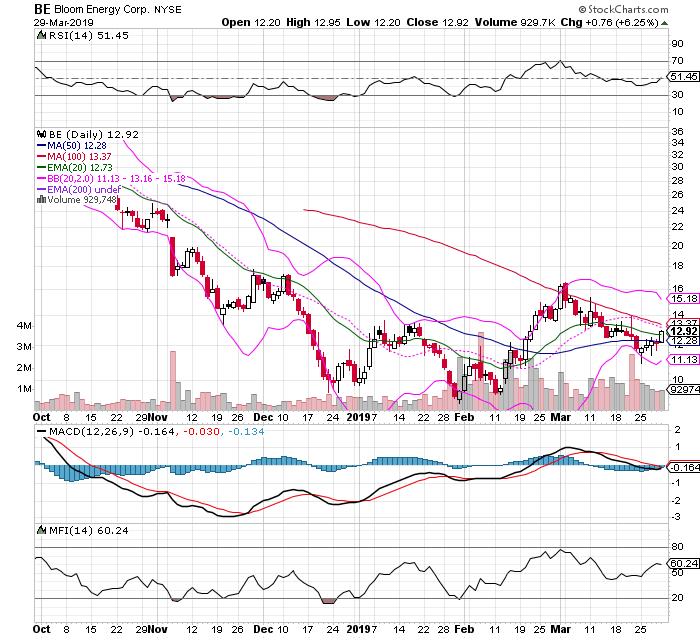The image size is (700, 639).
Task: Click the Chg +0.76 (+6.25%) value
Action: pyautogui.click(x=610, y=22)
